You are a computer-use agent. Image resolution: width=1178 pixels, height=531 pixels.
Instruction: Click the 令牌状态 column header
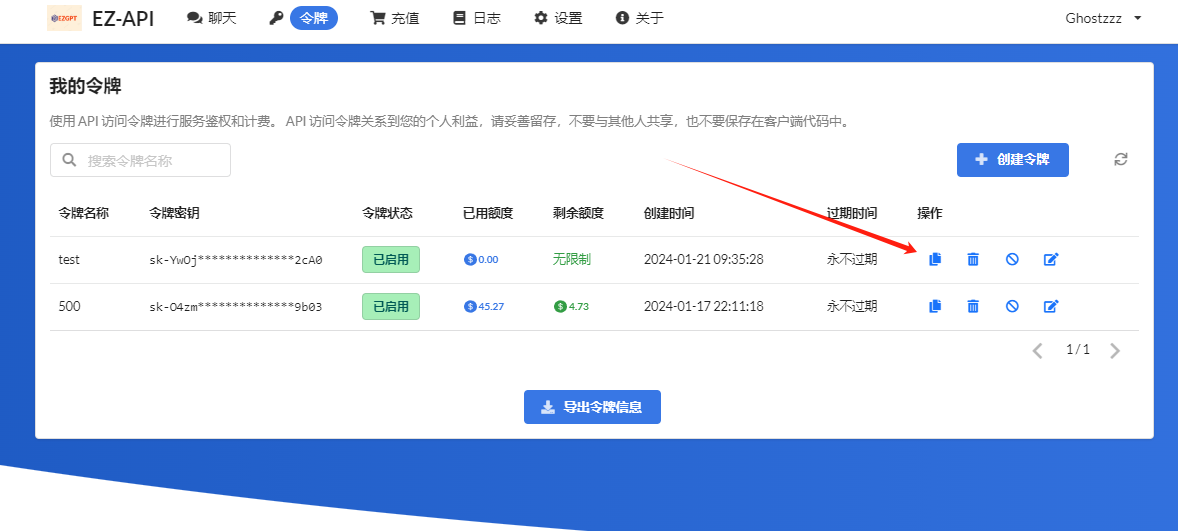click(x=388, y=213)
